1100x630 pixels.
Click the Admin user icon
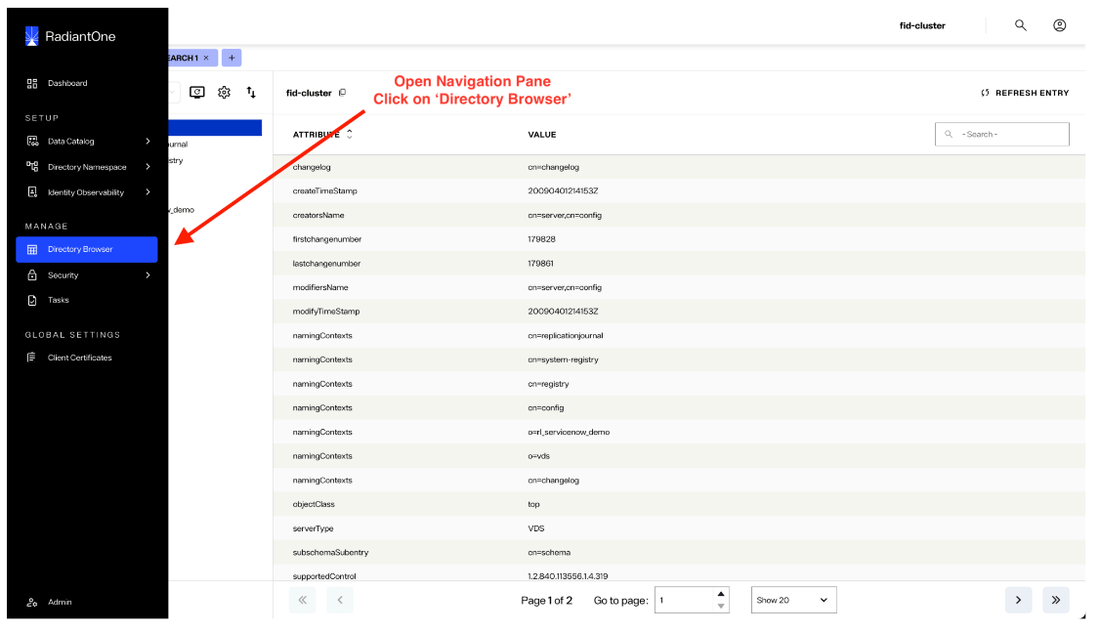pyautogui.click(x=32, y=603)
